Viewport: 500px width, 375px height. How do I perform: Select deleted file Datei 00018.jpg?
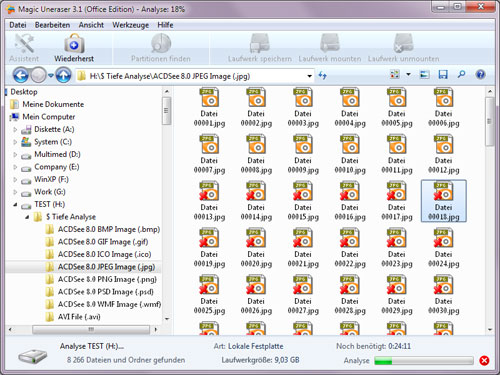(x=444, y=201)
